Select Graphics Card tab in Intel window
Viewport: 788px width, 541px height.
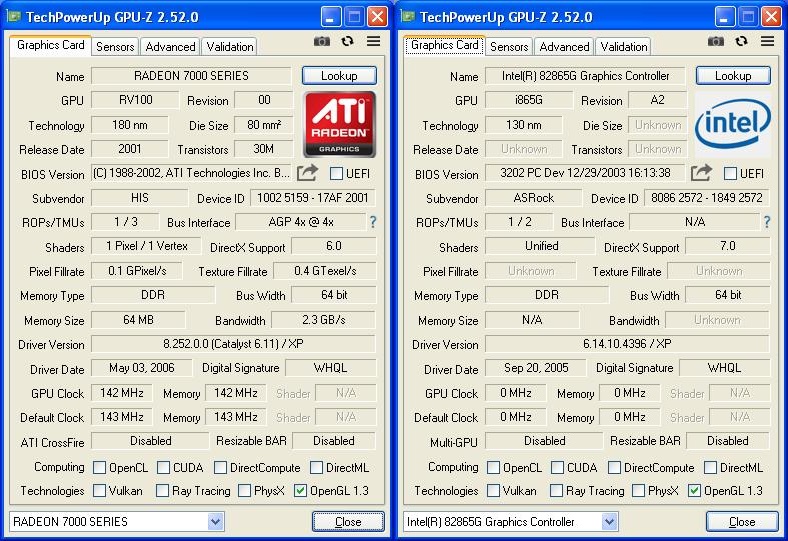[x=444, y=45]
